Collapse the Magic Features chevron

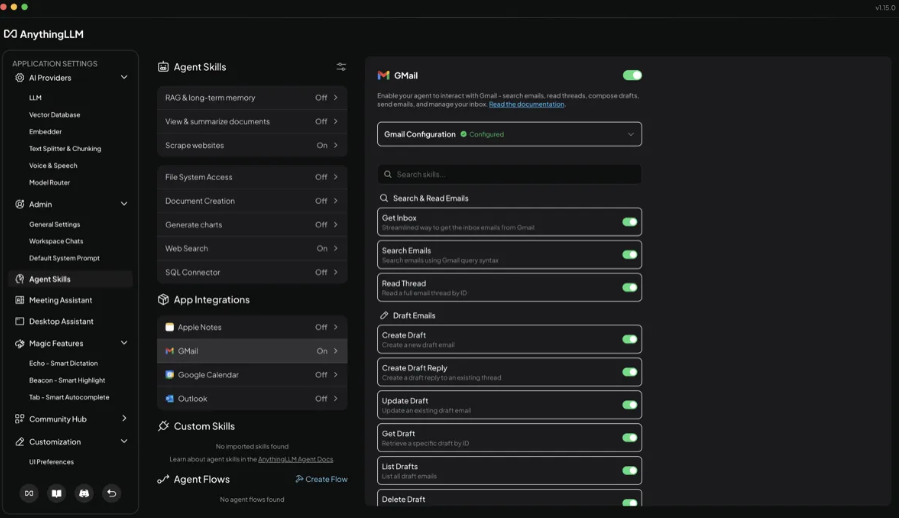[124, 342]
